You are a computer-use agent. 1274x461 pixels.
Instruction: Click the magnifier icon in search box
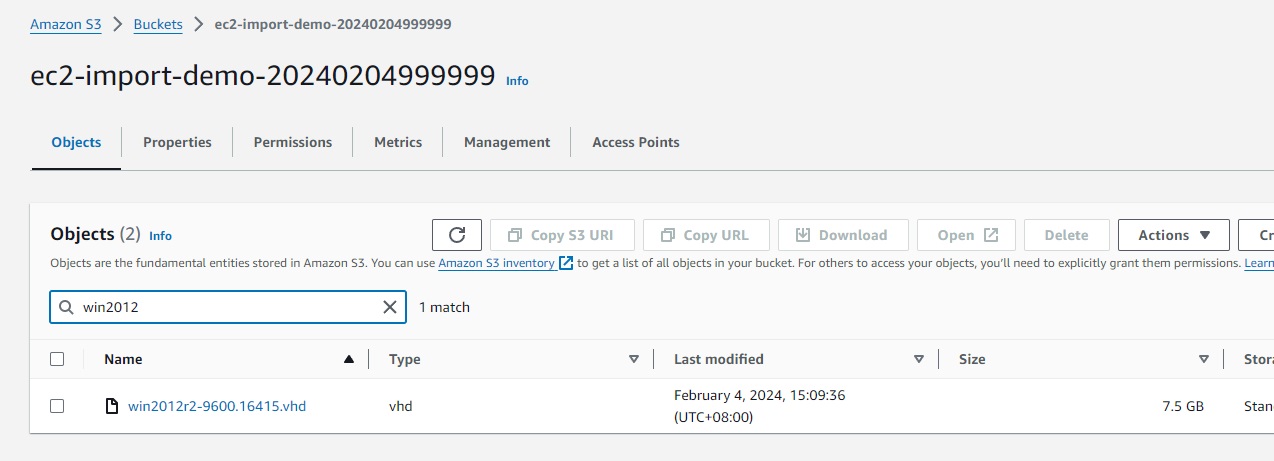pyautogui.click(x=67, y=307)
